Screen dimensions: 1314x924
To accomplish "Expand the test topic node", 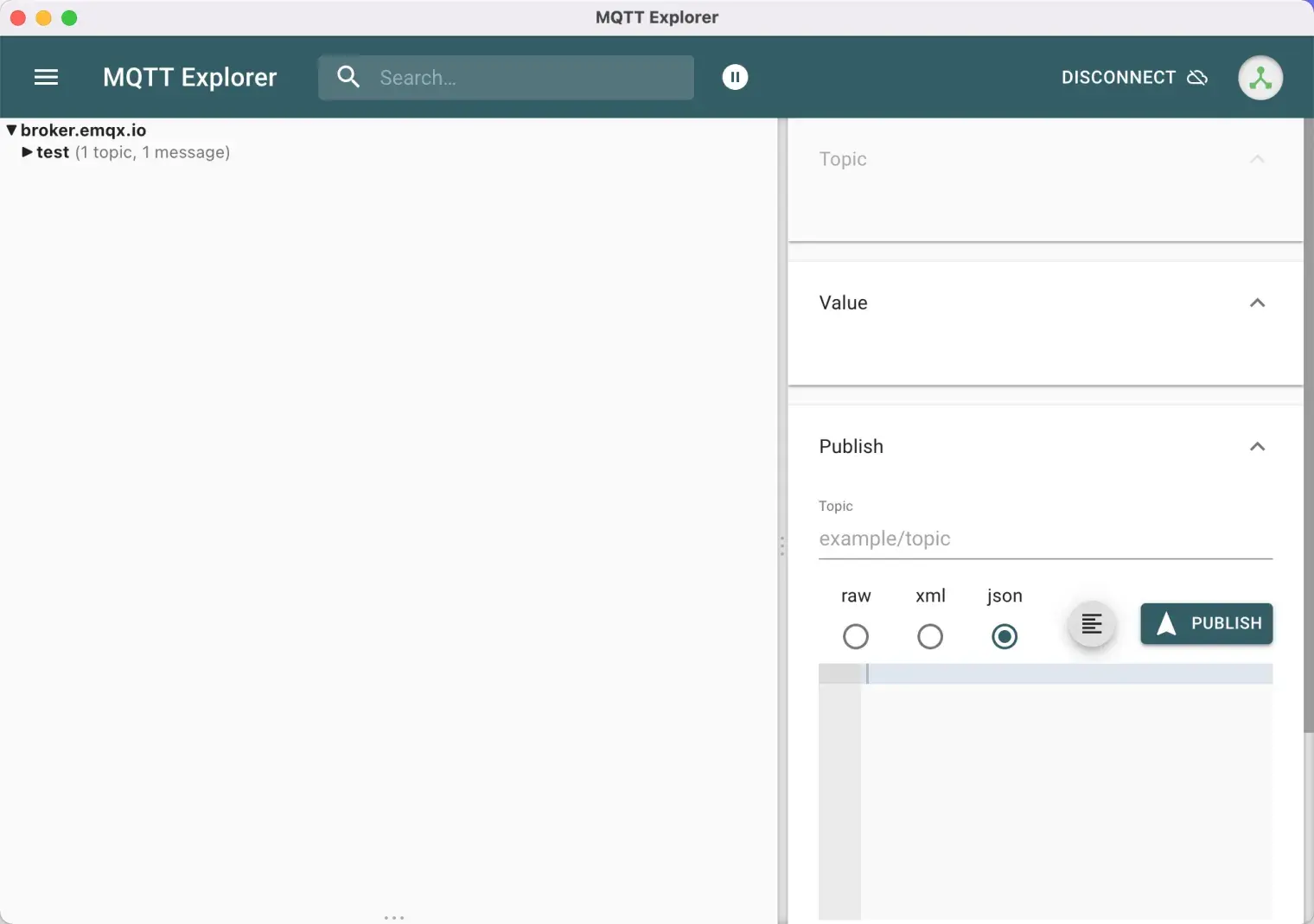I will (27, 152).
